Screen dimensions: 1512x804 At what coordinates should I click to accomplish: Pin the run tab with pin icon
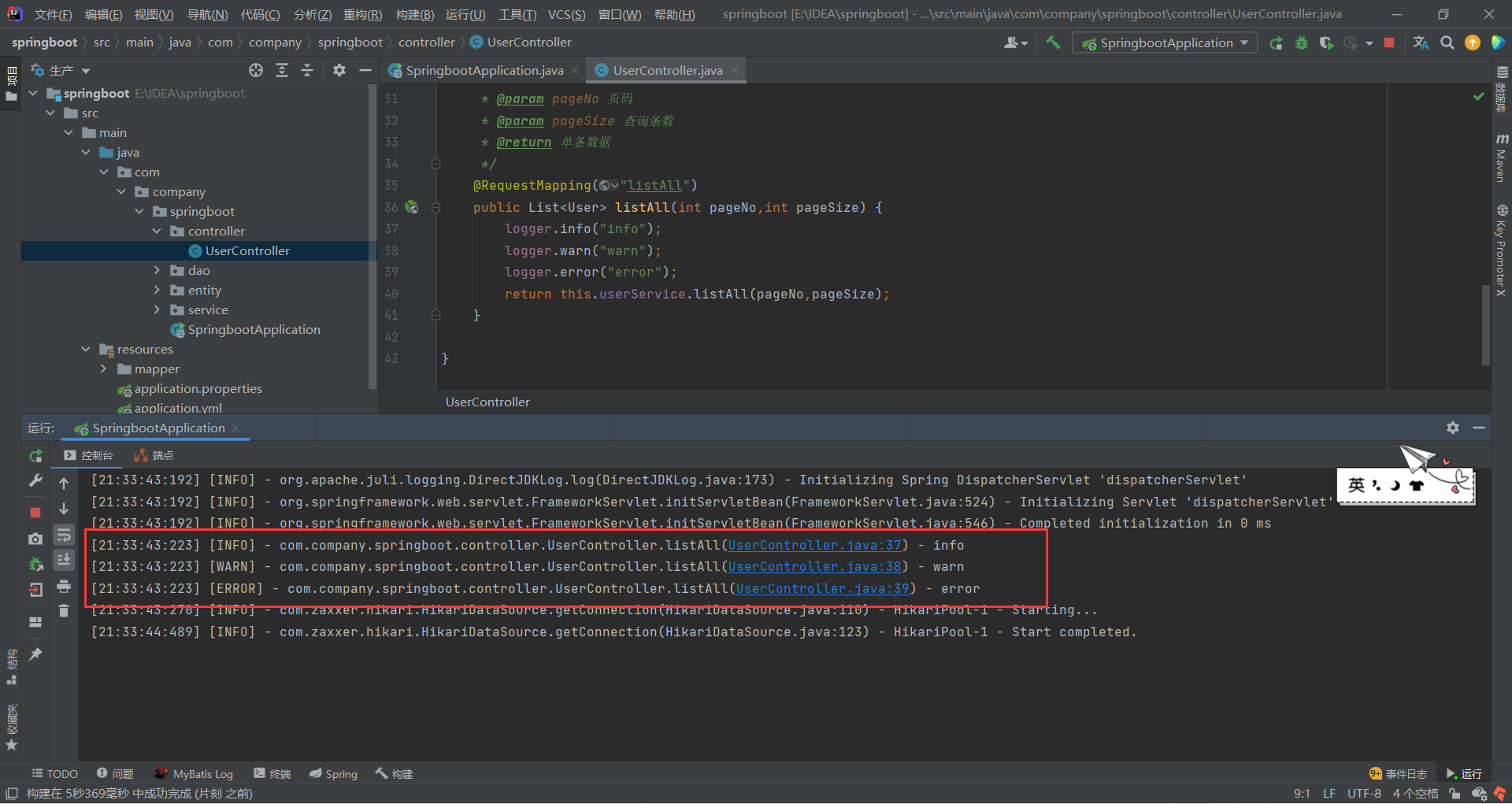pyautogui.click(x=35, y=654)
